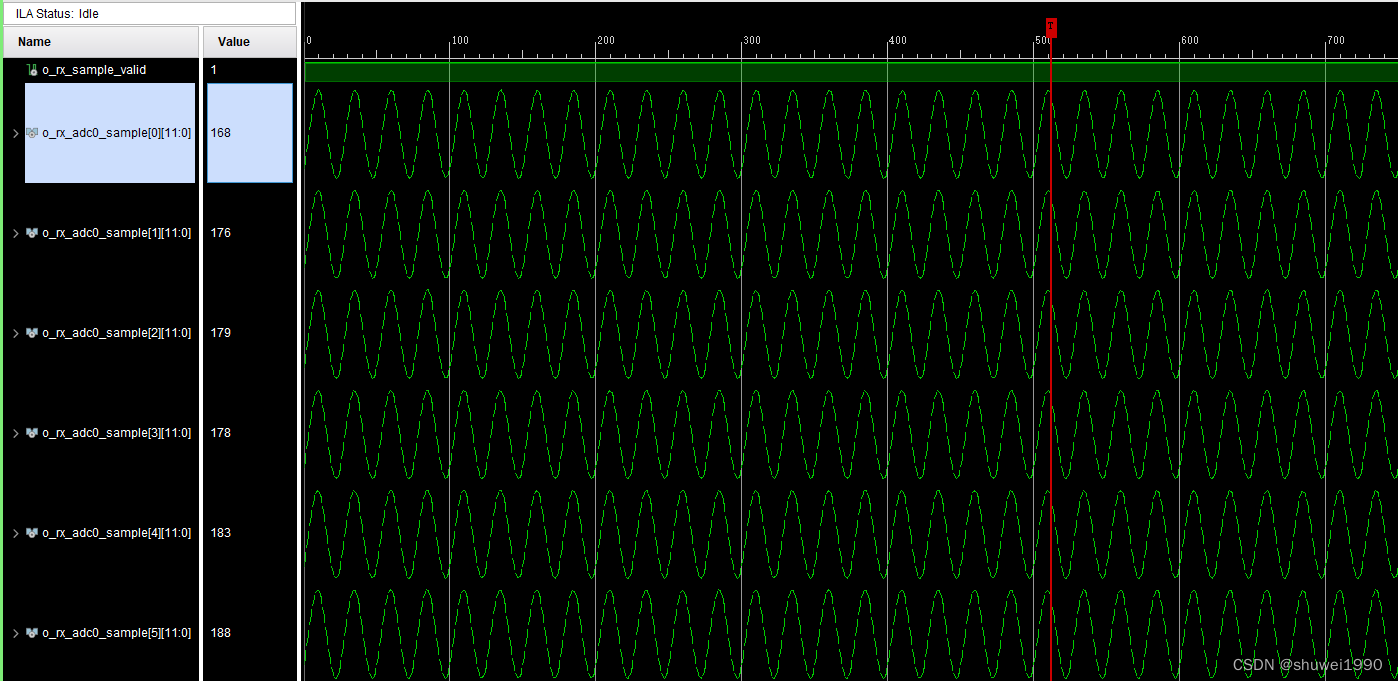
Task: Expand o_rx_adc0_sample[4][11:0] bus
Action: click(x=15, y=533)
